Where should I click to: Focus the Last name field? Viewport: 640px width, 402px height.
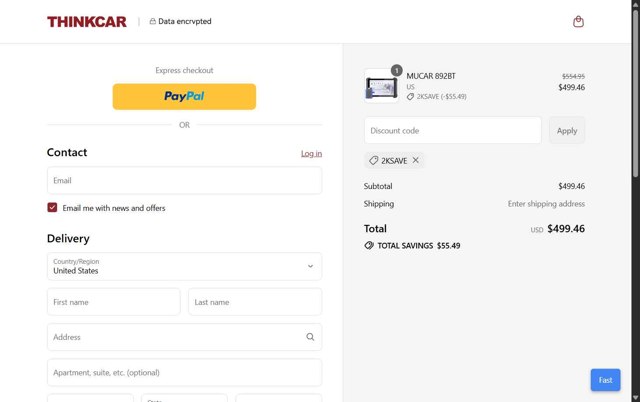[255, 302]
